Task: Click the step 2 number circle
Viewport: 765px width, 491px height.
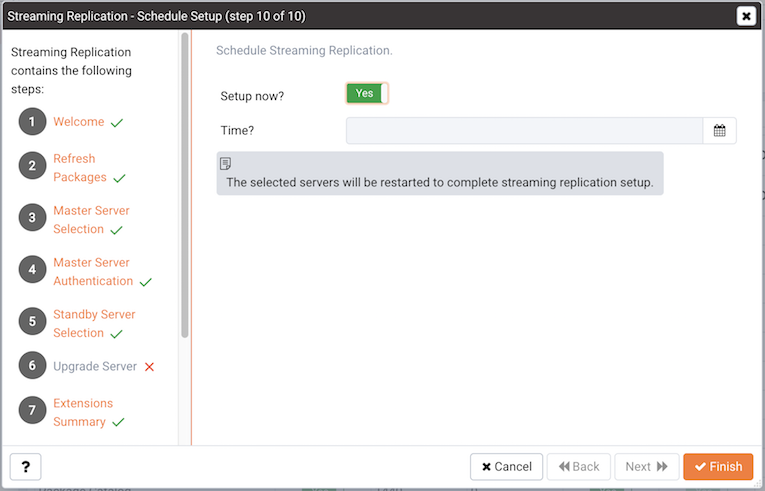Action: (x=32, y=165)
